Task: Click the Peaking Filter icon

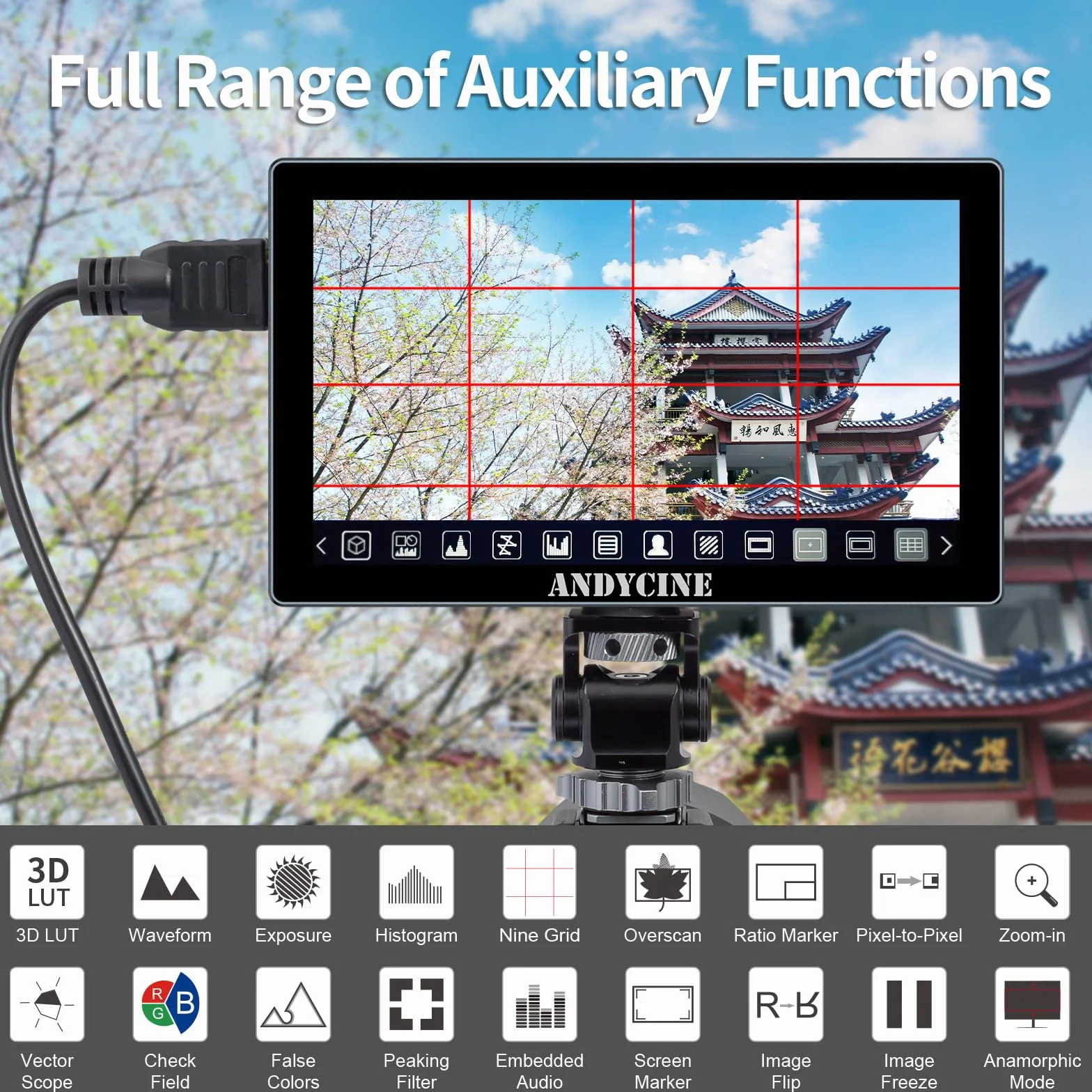Action: pos(416,1004)
